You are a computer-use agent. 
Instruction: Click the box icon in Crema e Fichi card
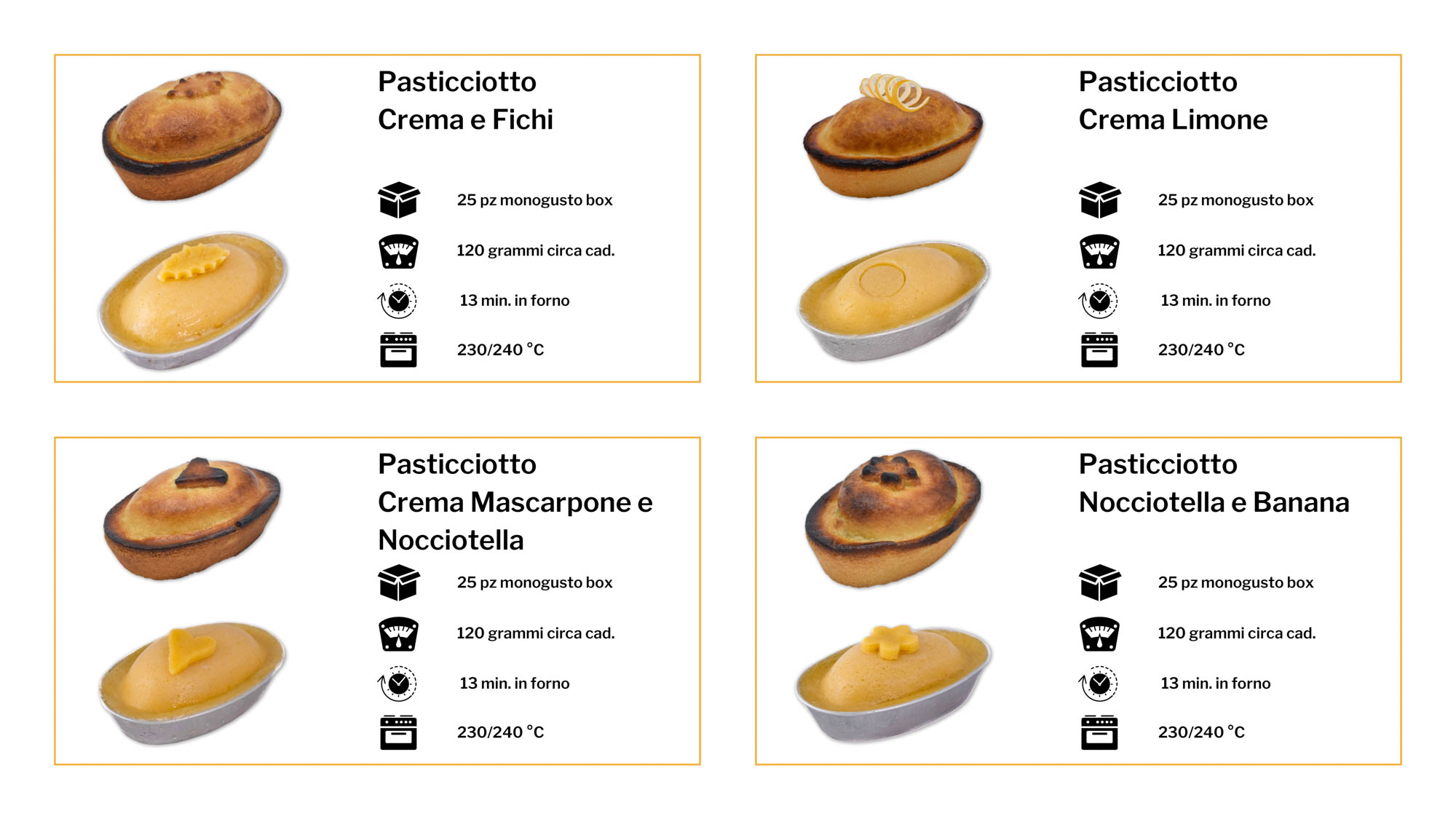pyautogui.click(x=398, y=200)
